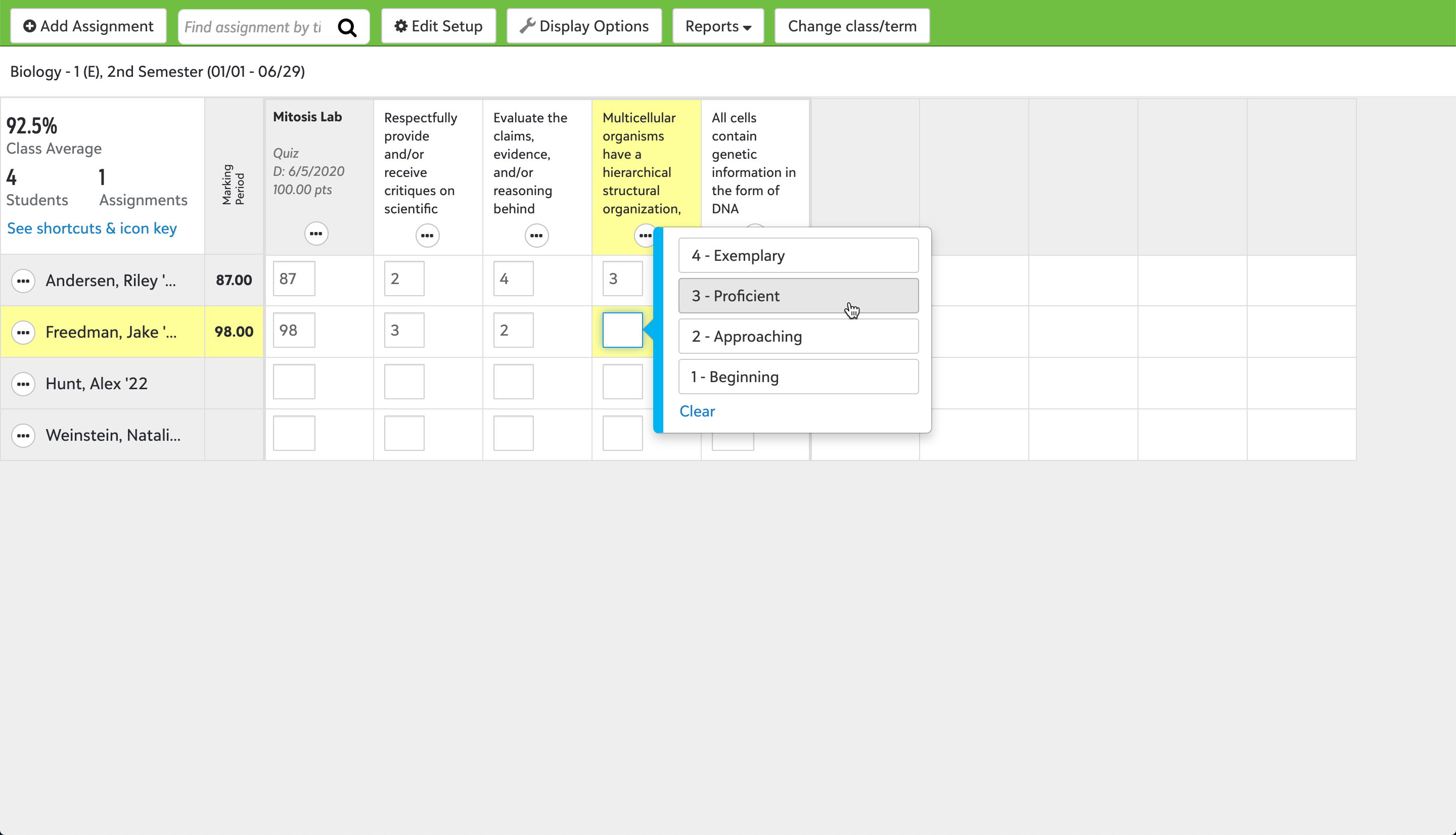The width and height of the screenshot is (1456, 835).
Task: Open row options menu for Andersen, Riley
Action: click(24, 281)
